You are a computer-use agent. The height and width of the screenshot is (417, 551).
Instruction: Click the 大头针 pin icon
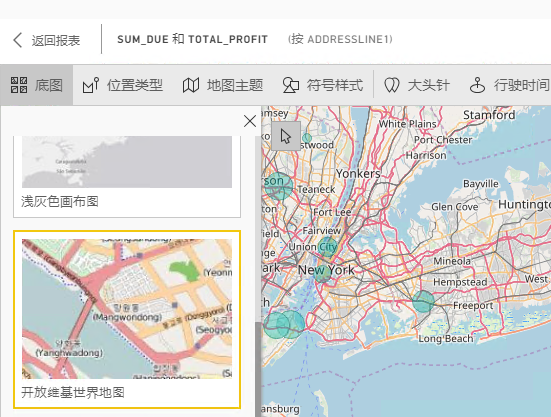[x=391, y=85]
